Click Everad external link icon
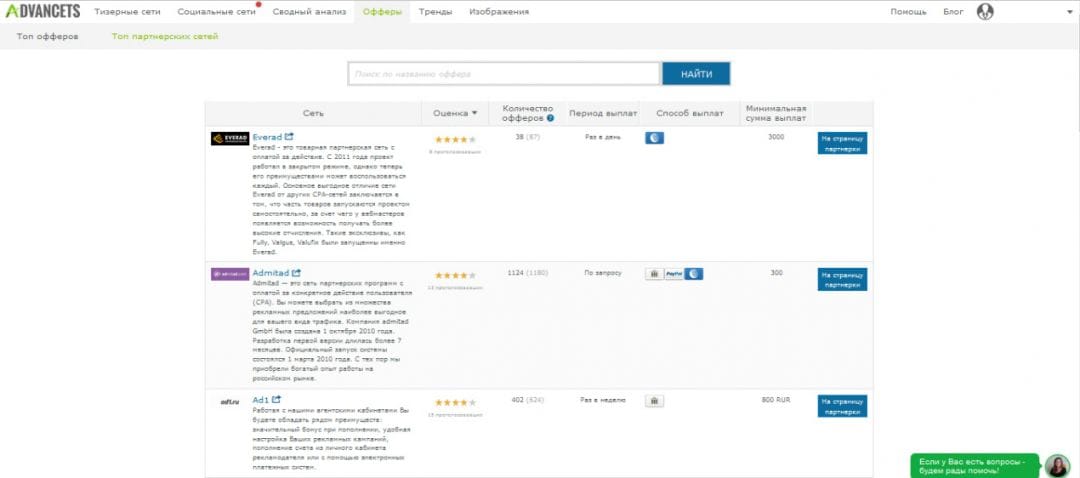 [289, 136]
